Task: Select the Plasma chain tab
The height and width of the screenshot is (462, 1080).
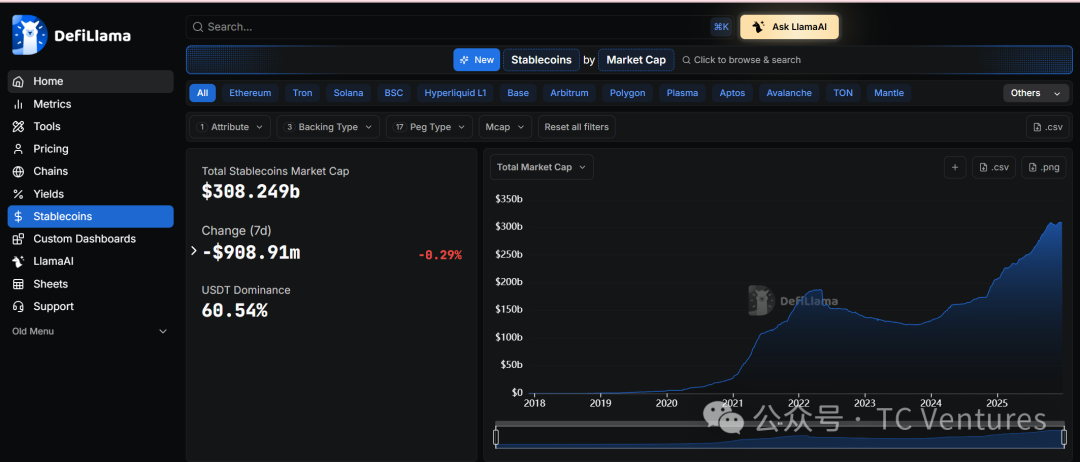Action: [683, 93]
